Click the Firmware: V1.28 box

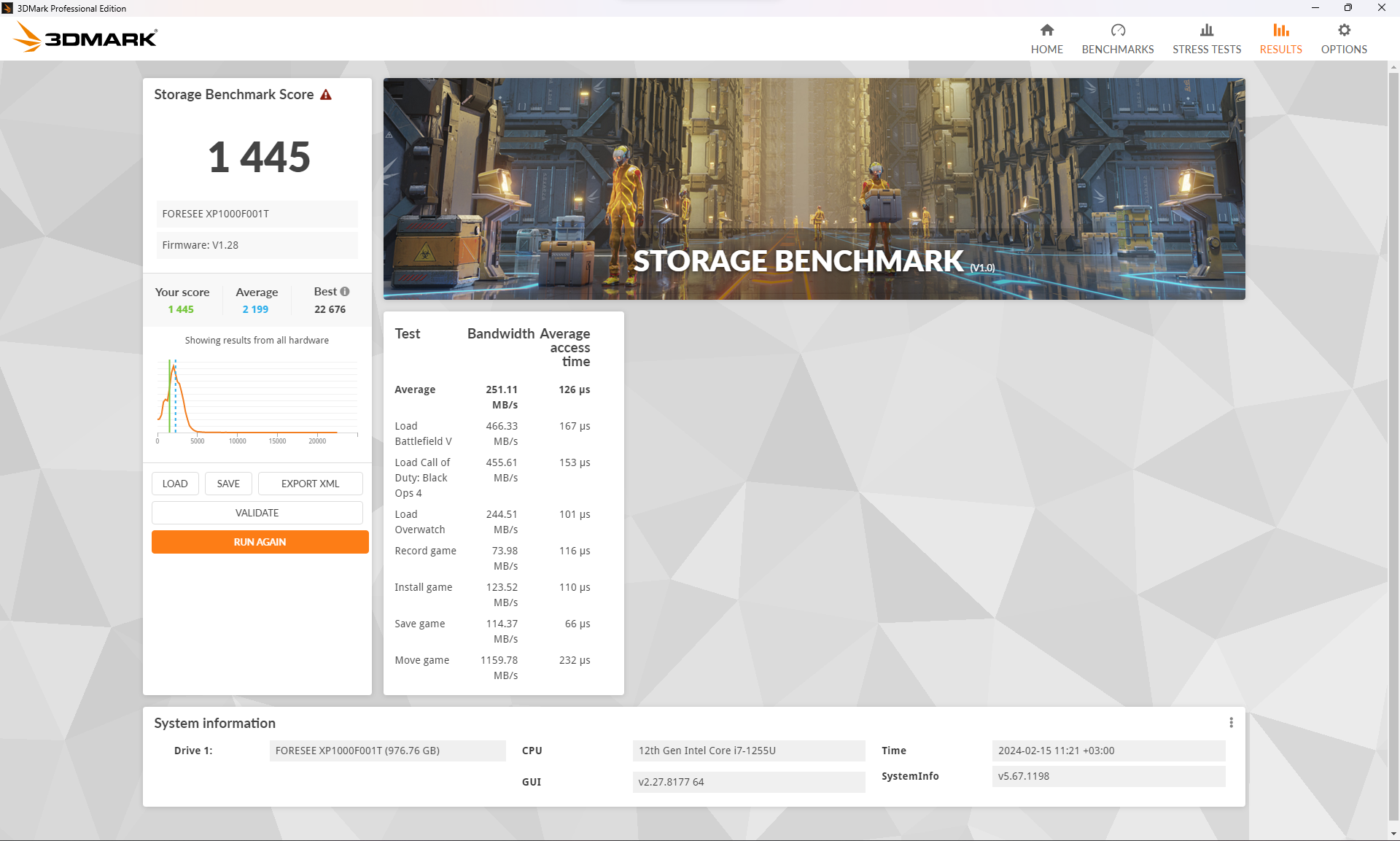[257, 245]
